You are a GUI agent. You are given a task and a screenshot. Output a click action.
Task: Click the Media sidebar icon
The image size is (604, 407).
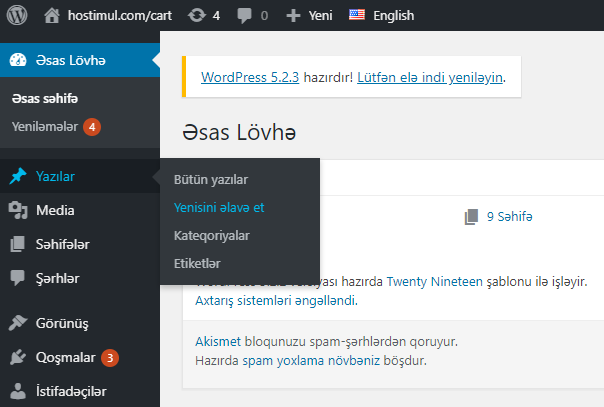[18, 210]
